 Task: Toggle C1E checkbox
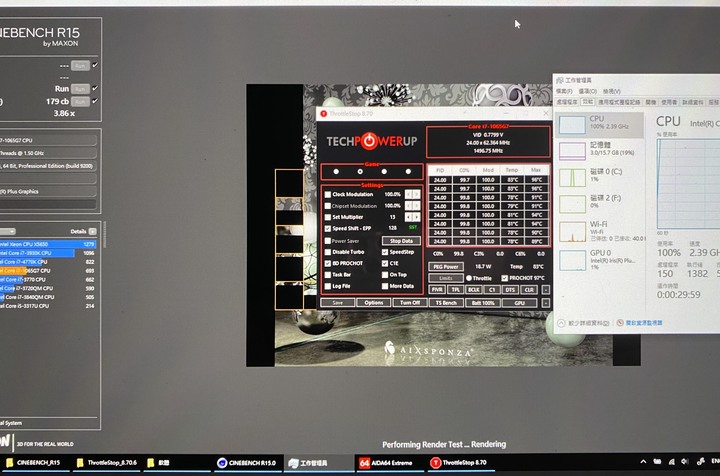385,263
